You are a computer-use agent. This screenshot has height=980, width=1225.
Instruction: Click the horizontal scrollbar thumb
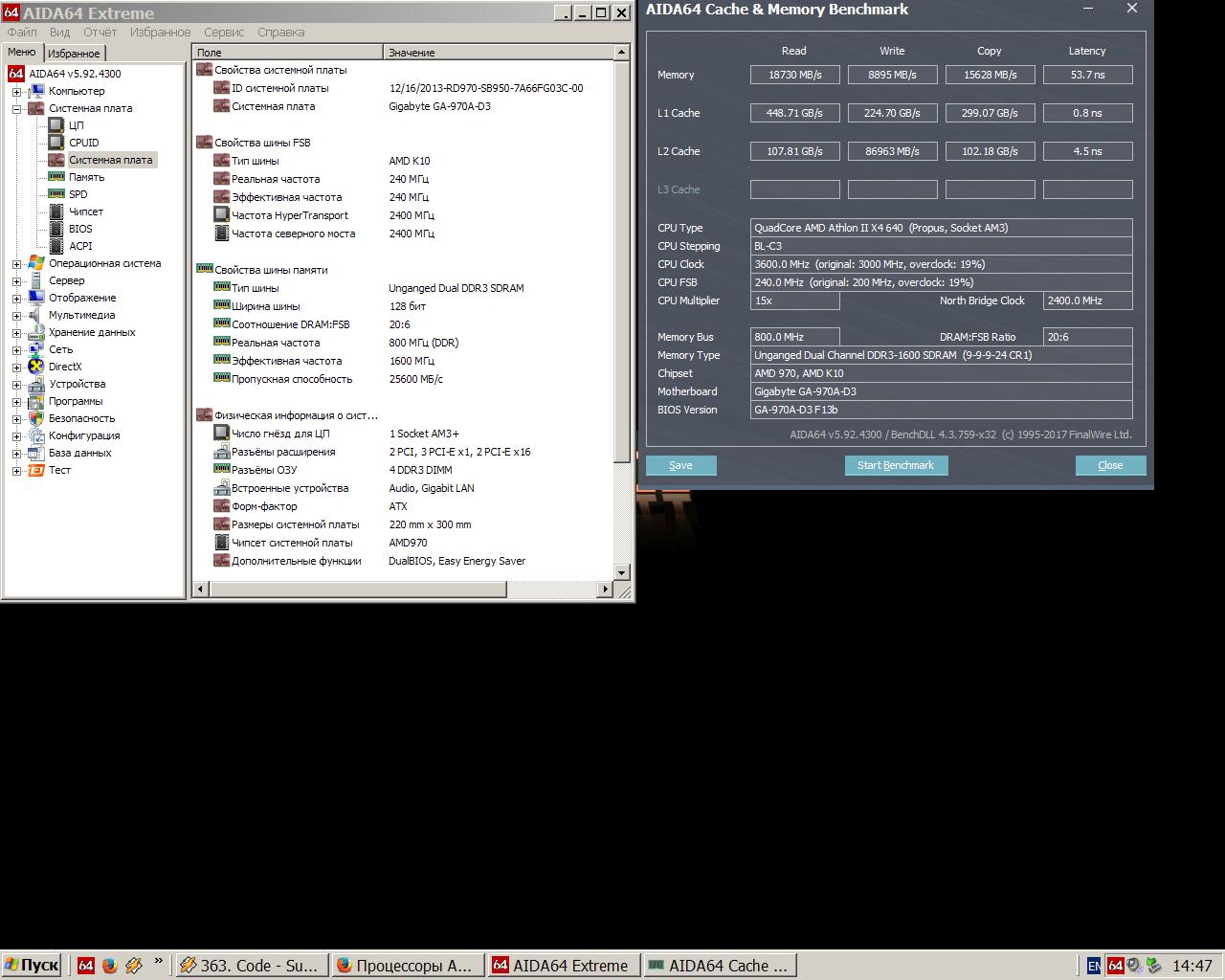[357, 590]
